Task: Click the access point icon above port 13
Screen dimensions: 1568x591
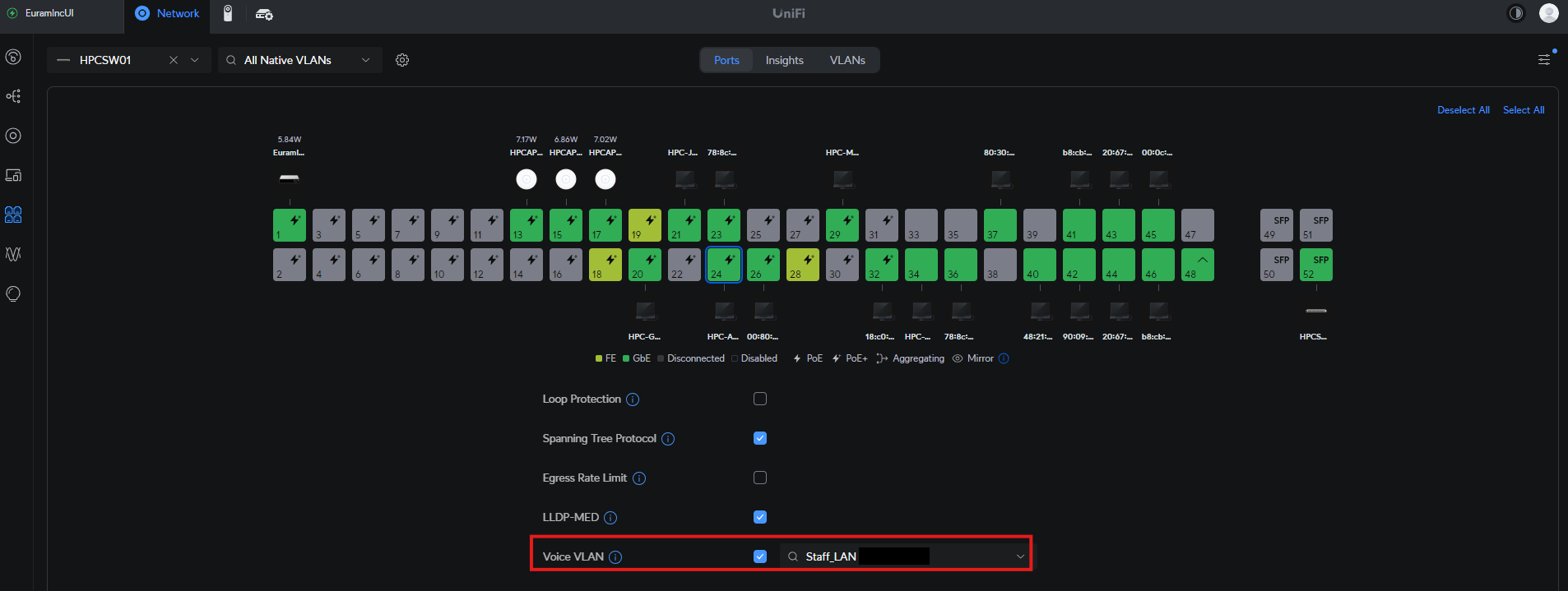Action: (527, 178)
